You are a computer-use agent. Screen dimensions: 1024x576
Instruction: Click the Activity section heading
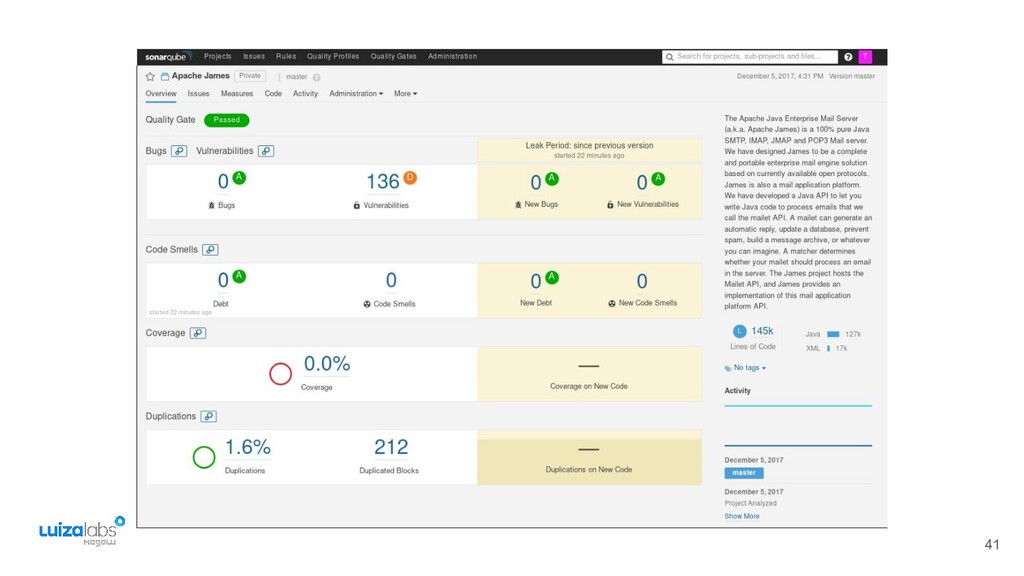coord(737,391)
